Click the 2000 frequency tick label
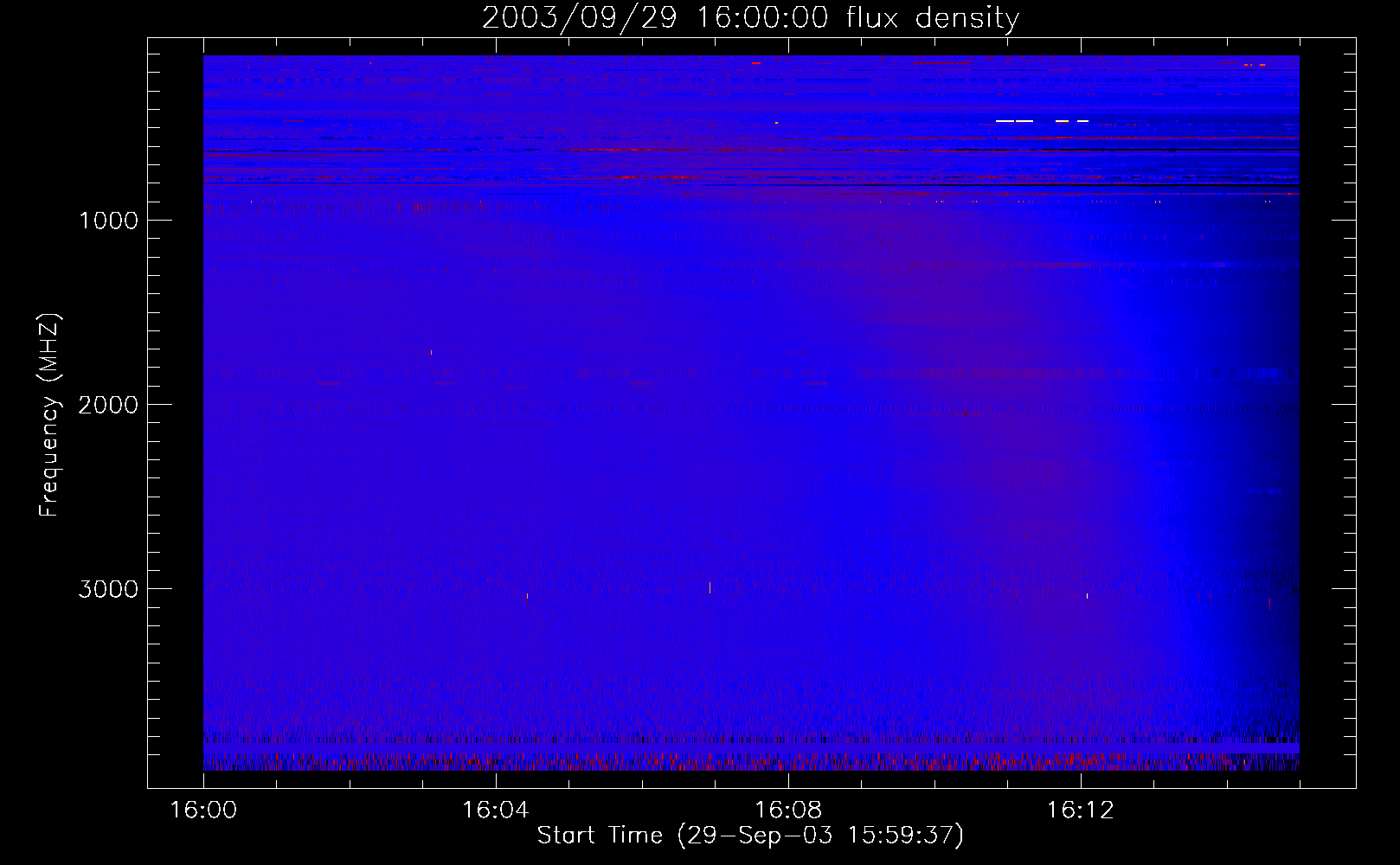This screenshot has width=1400, height=865. click(x=108, y=405)
